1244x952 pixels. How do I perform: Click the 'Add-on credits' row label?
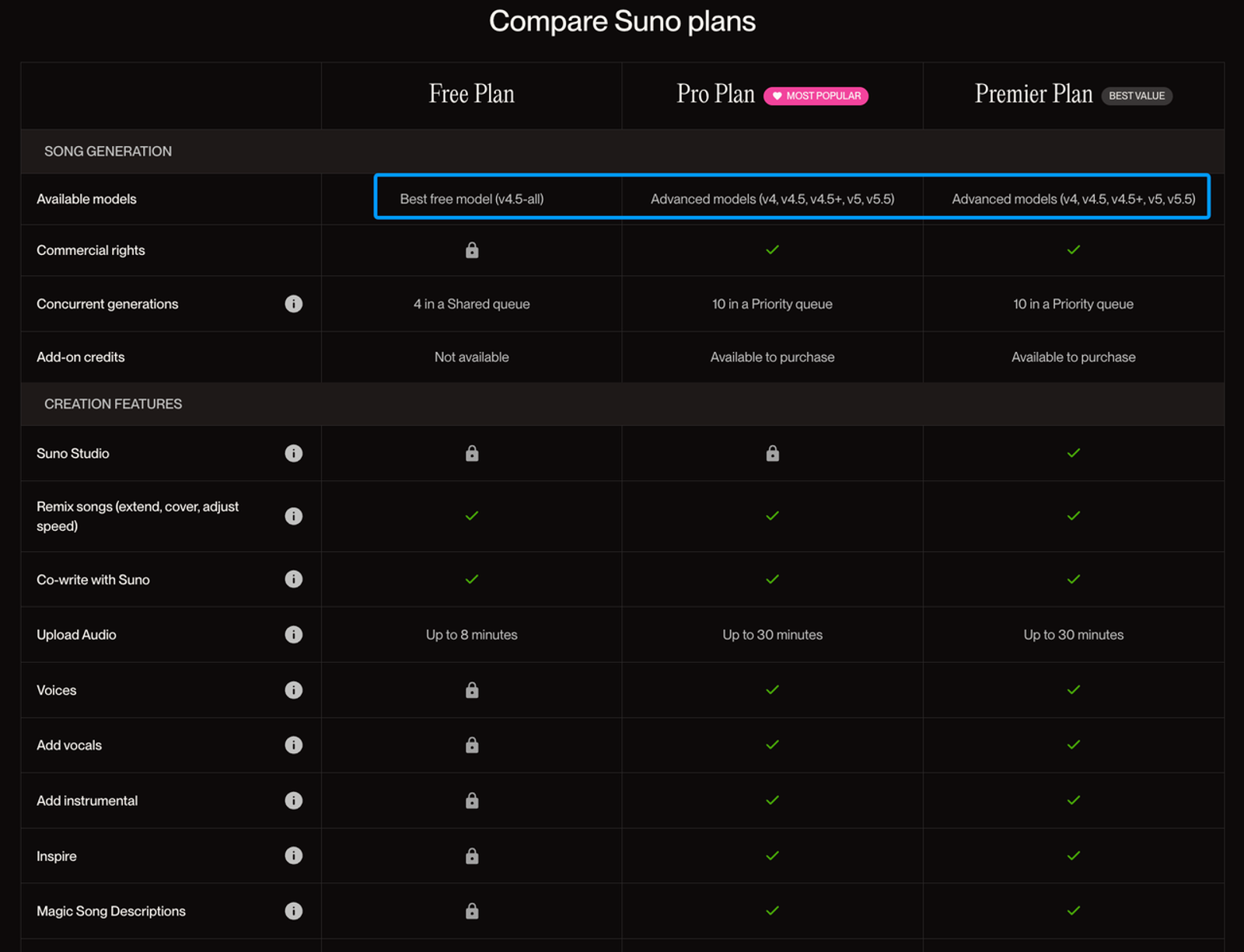coord(81,357)
